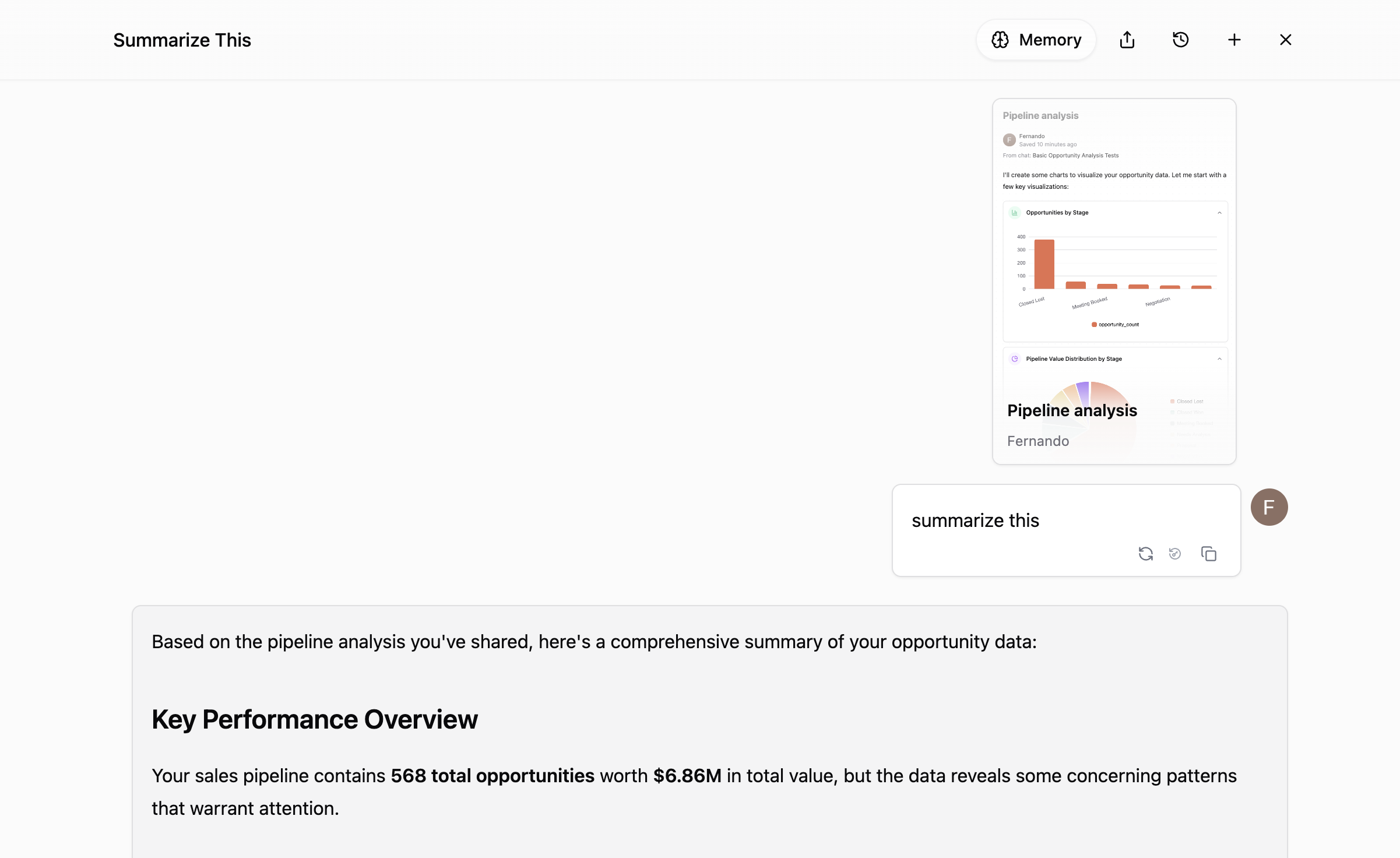The width and height of the screenshot is (1400, 858).
Task: Click the purple pie chart icon
Action: (1014, 359)
